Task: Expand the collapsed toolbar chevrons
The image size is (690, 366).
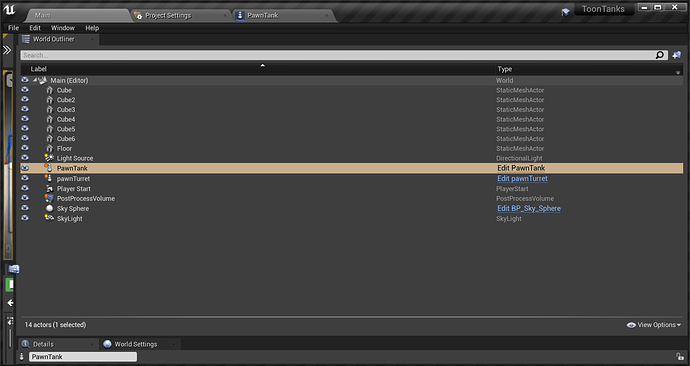Action: [7, 50]
